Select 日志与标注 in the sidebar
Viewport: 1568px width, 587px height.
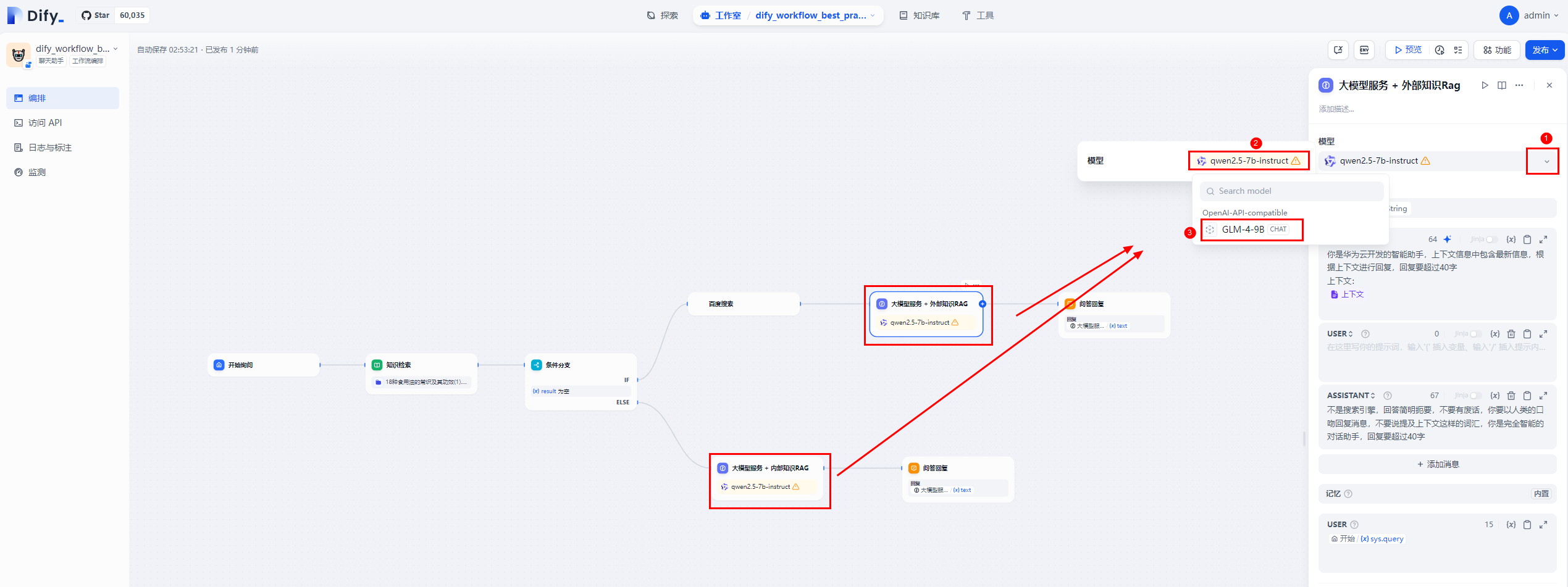(62, 148)
